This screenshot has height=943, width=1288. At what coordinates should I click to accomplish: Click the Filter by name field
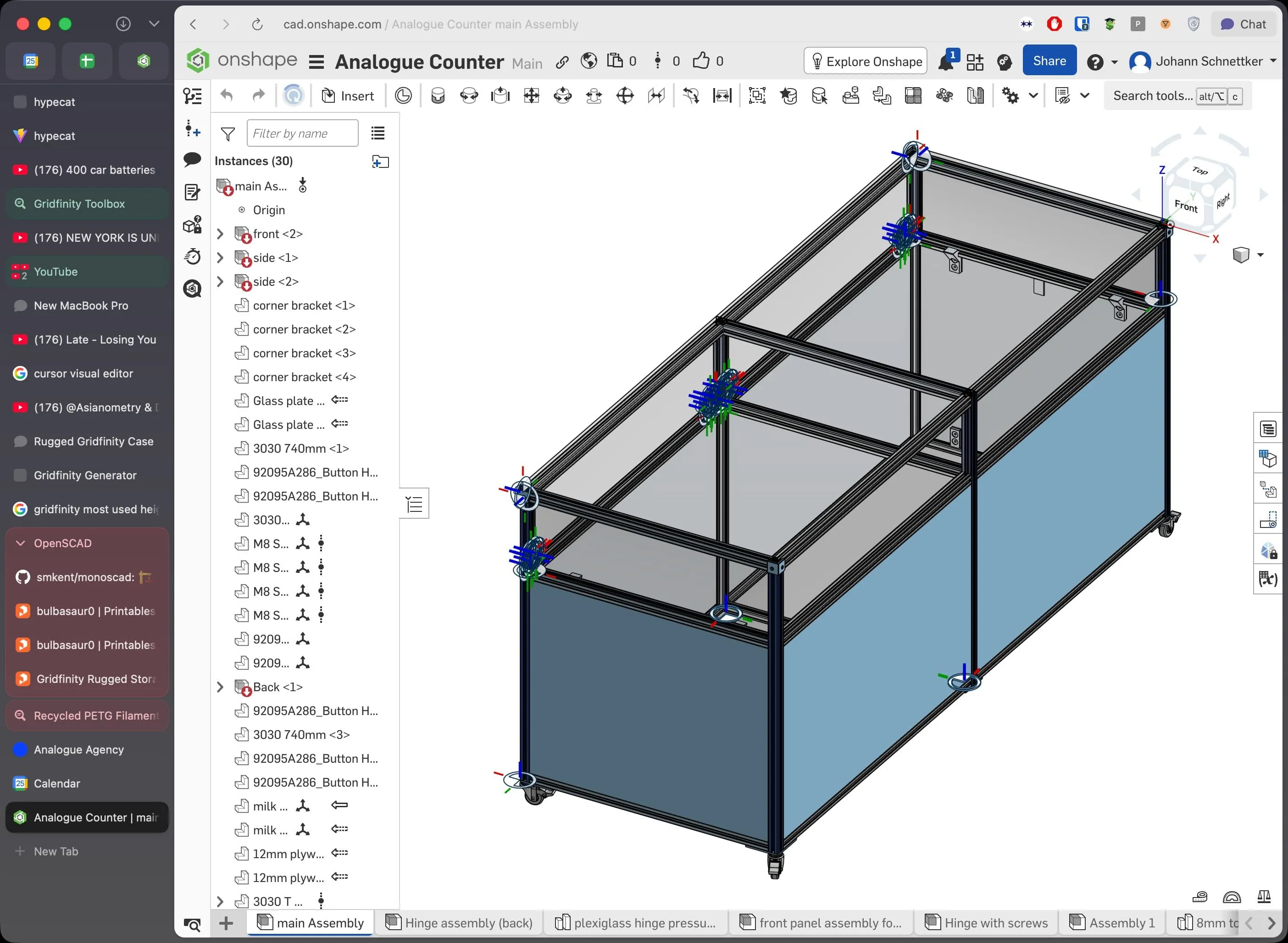click(303, 133)
